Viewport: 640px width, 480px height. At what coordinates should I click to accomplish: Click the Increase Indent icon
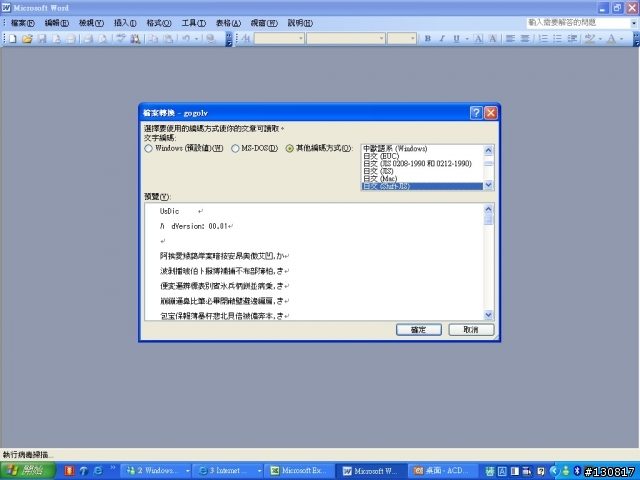(572, 39)
